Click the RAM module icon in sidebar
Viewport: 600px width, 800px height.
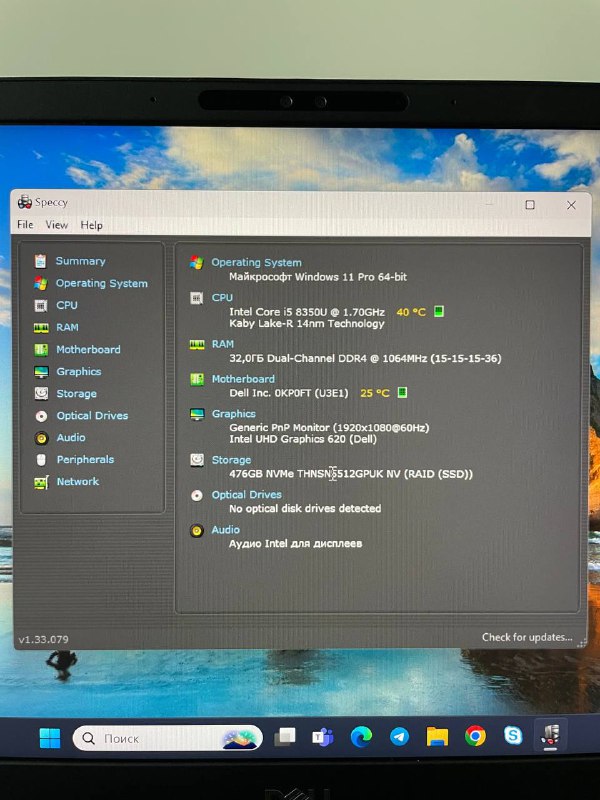(41, 328)
